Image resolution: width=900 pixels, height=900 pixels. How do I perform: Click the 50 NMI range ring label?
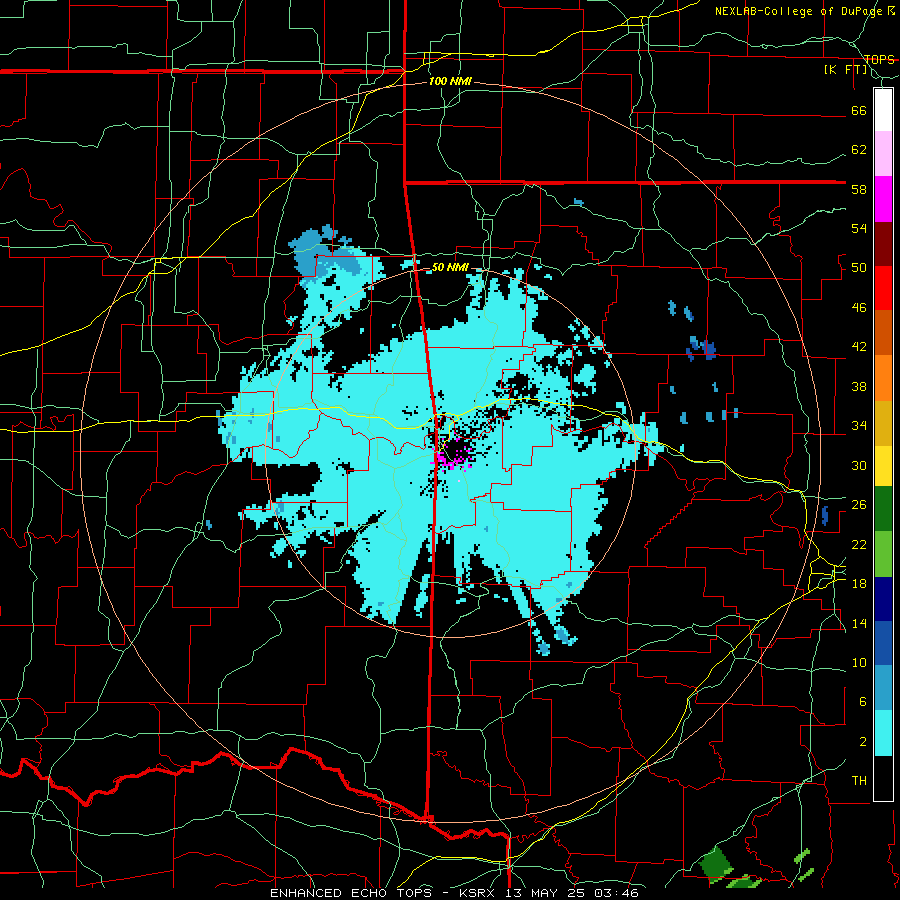450,267
